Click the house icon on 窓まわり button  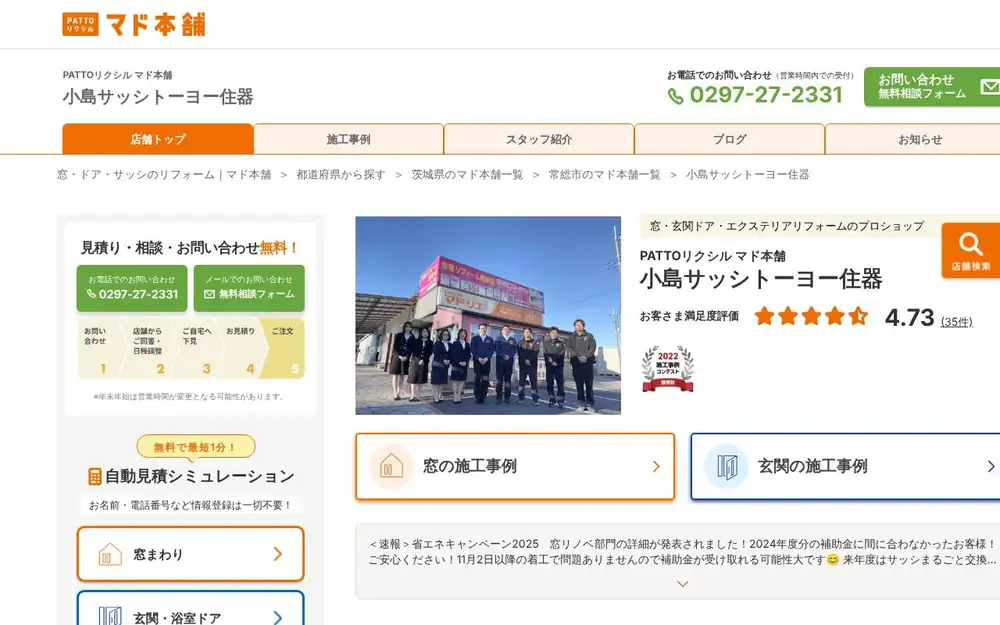[110, 554]
